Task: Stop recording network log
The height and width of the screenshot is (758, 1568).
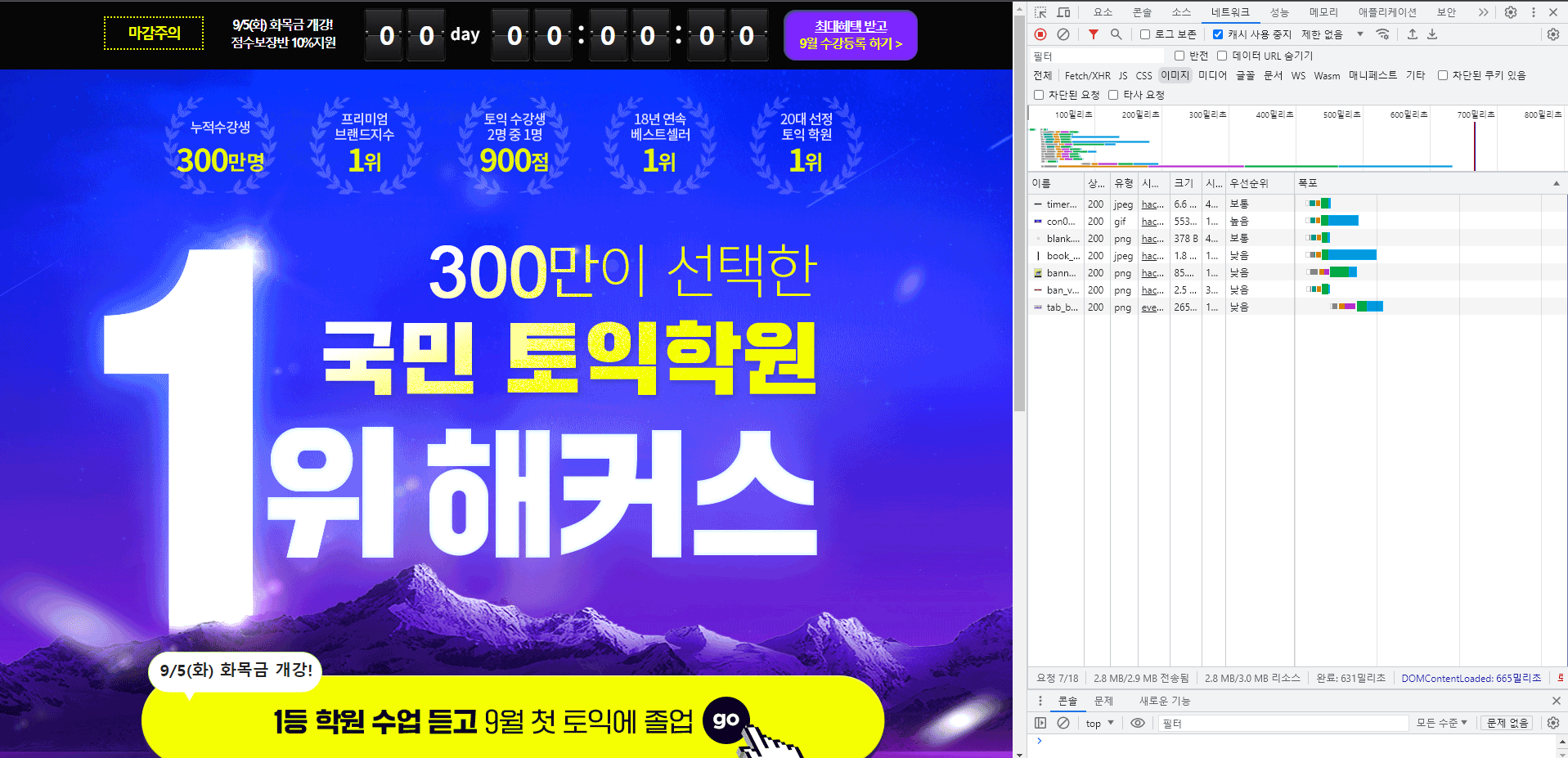Action: [1040, 34]
